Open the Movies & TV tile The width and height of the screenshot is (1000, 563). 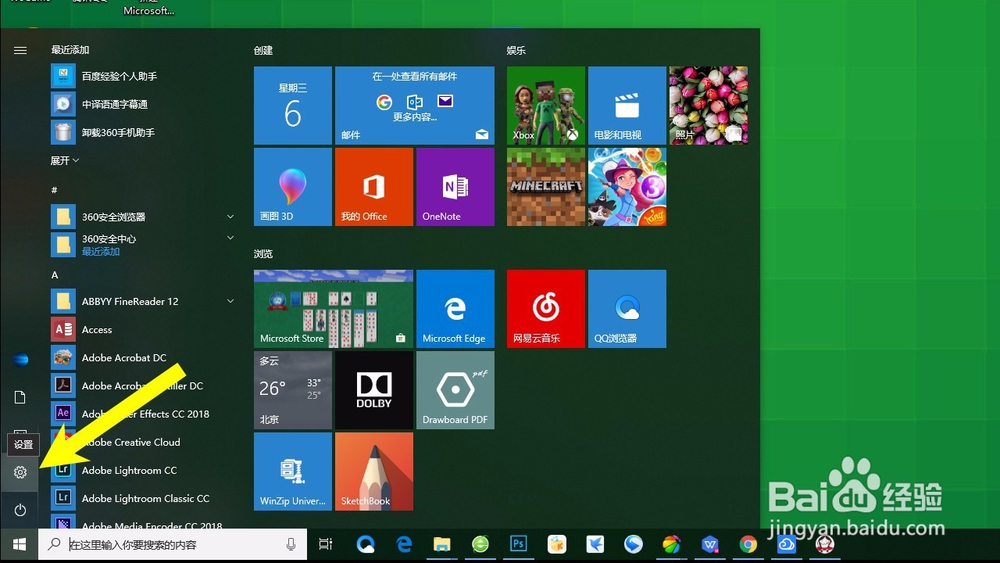[x=627, y=105]
